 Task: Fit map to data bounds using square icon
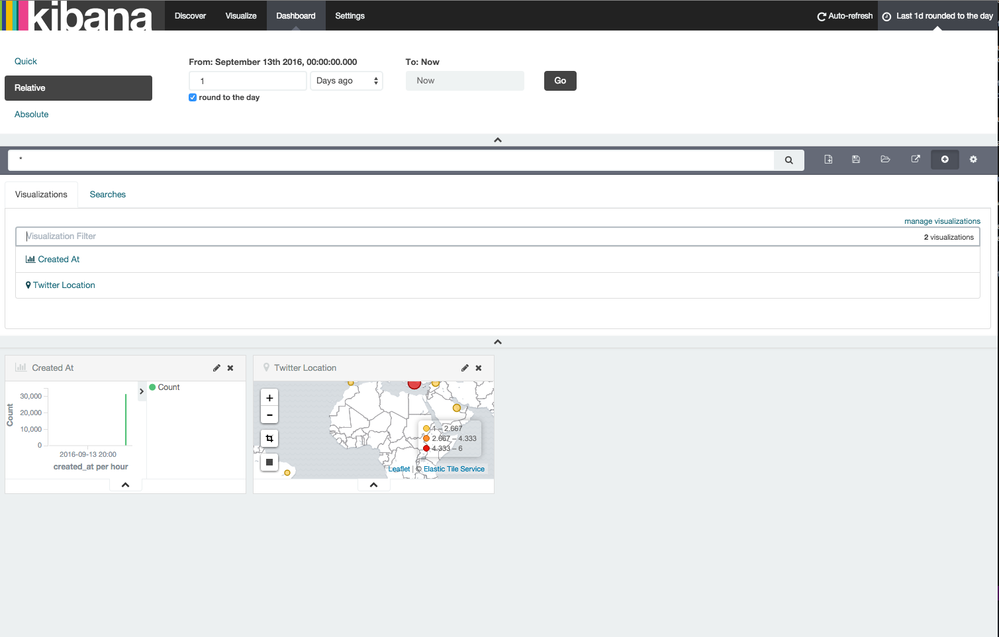pos(268,461)
